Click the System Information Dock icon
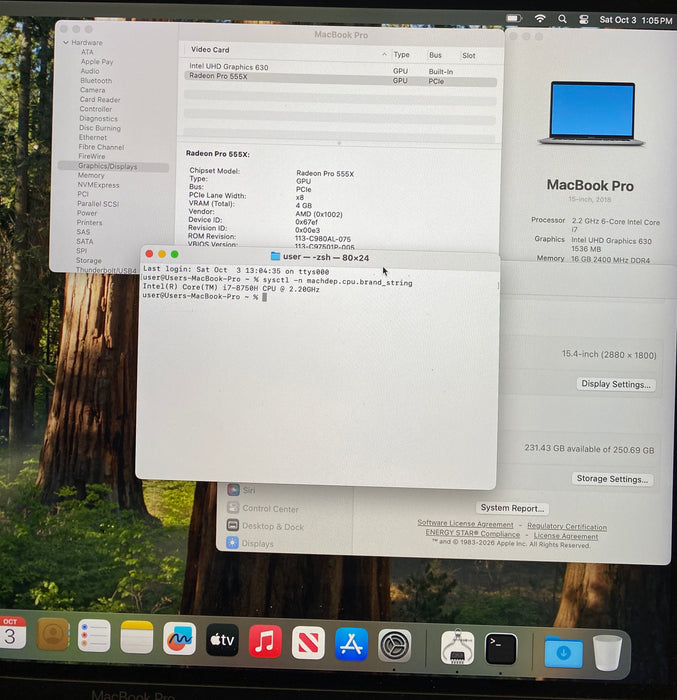 coord(457,647)
